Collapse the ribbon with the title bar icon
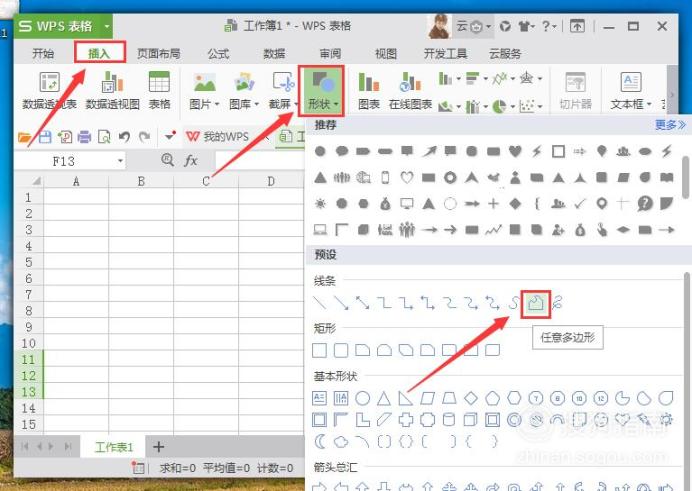The width and height of the screenshot is (692, 491). pos(577,26)
